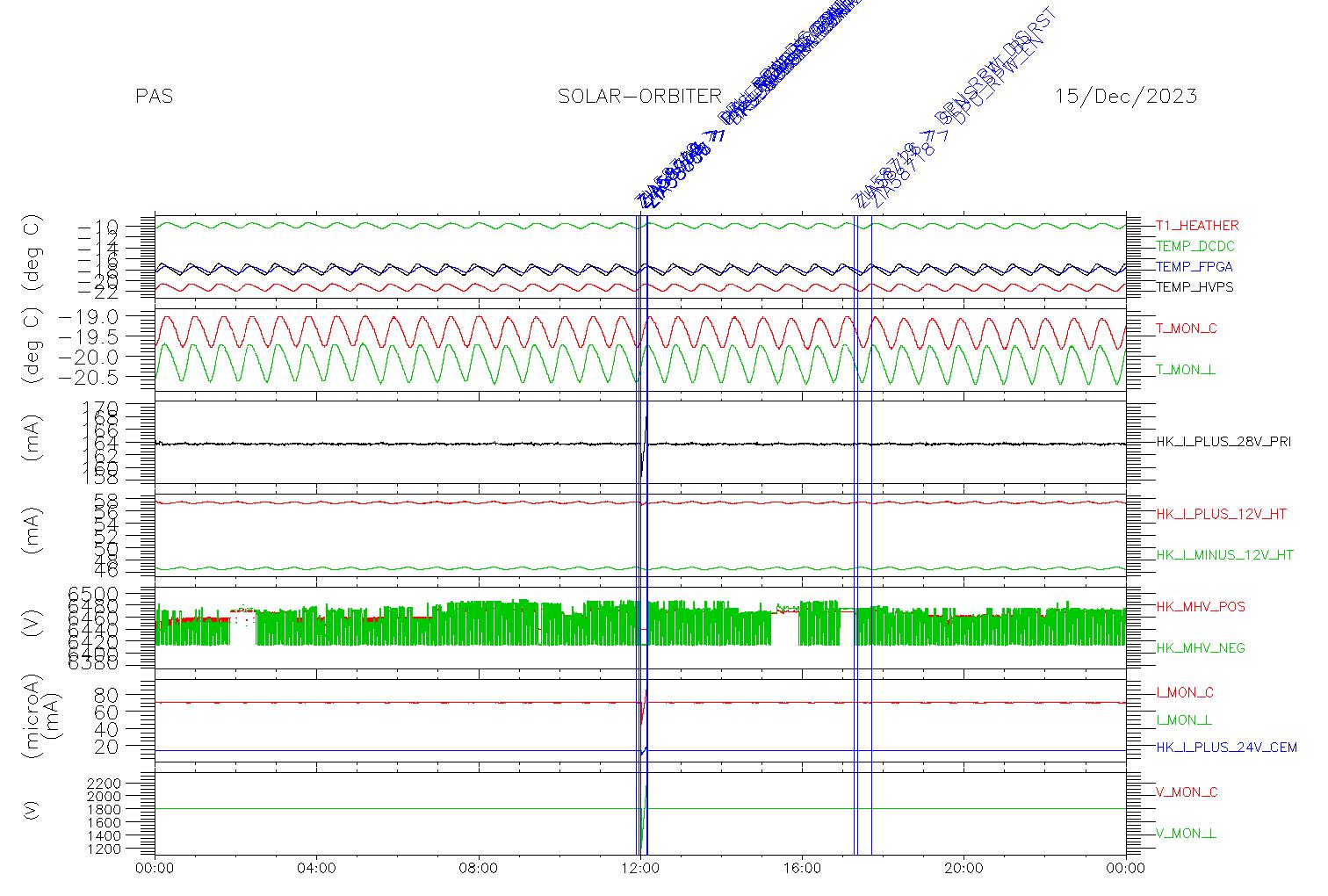Select the TEMP_DCDC legend label
The image size is (1328, 896).
pyautogui.click(x=1194, y=247)
